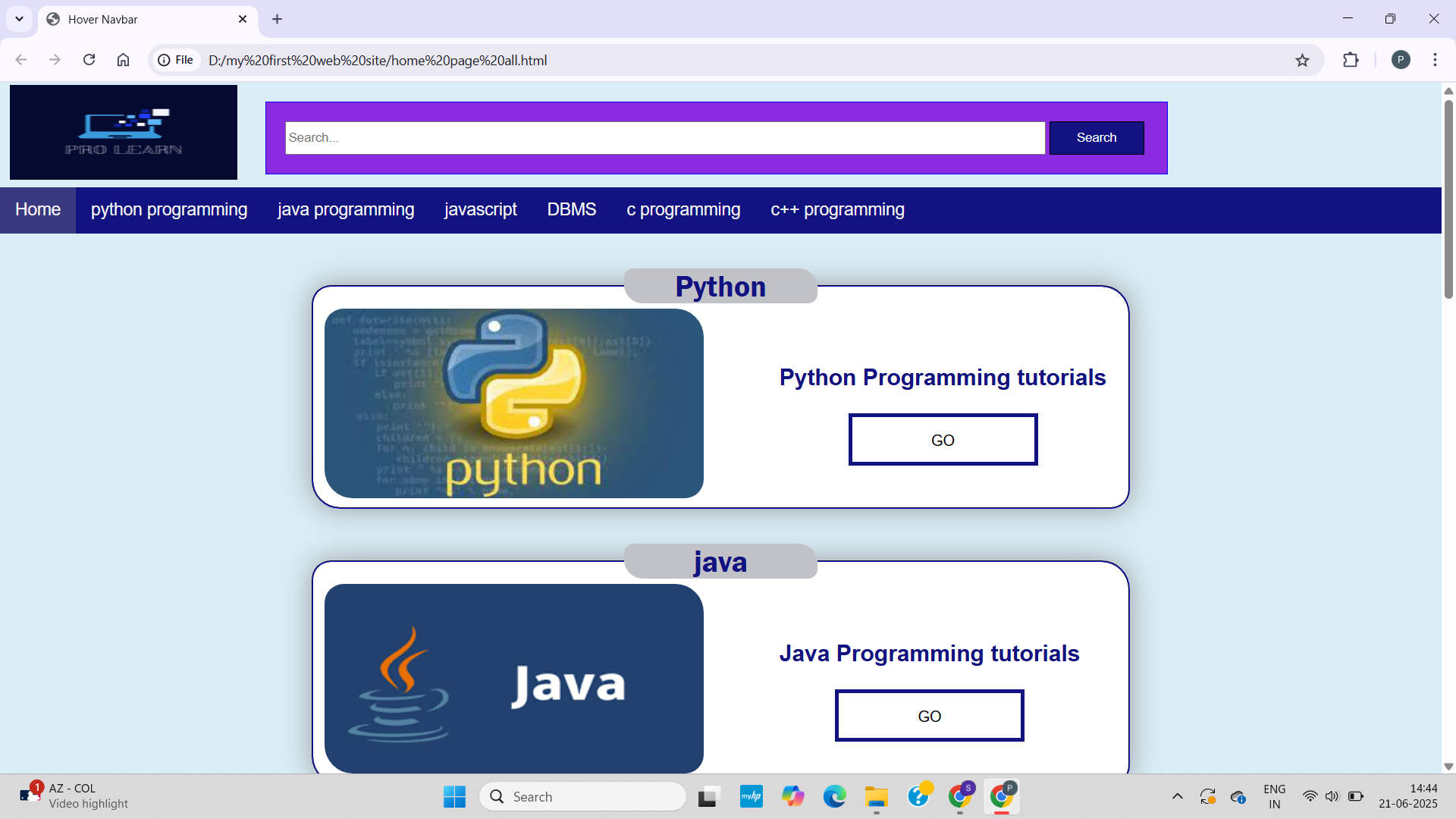Image resolution: width=1456 pixels, height=819 pixels.
Task: Click the Java card image
Action: point(514,679)
